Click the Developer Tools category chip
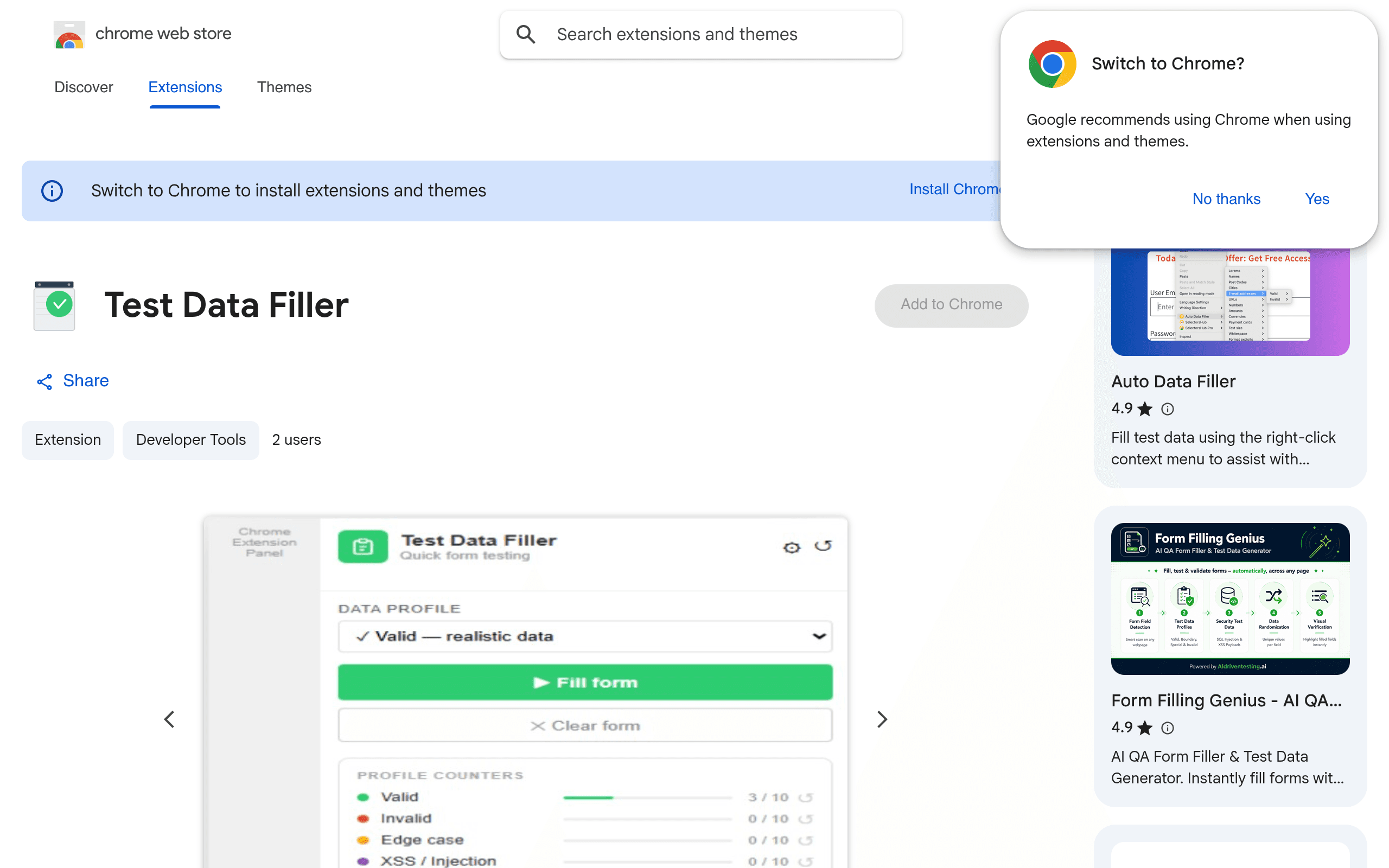 tap(190, 440)
